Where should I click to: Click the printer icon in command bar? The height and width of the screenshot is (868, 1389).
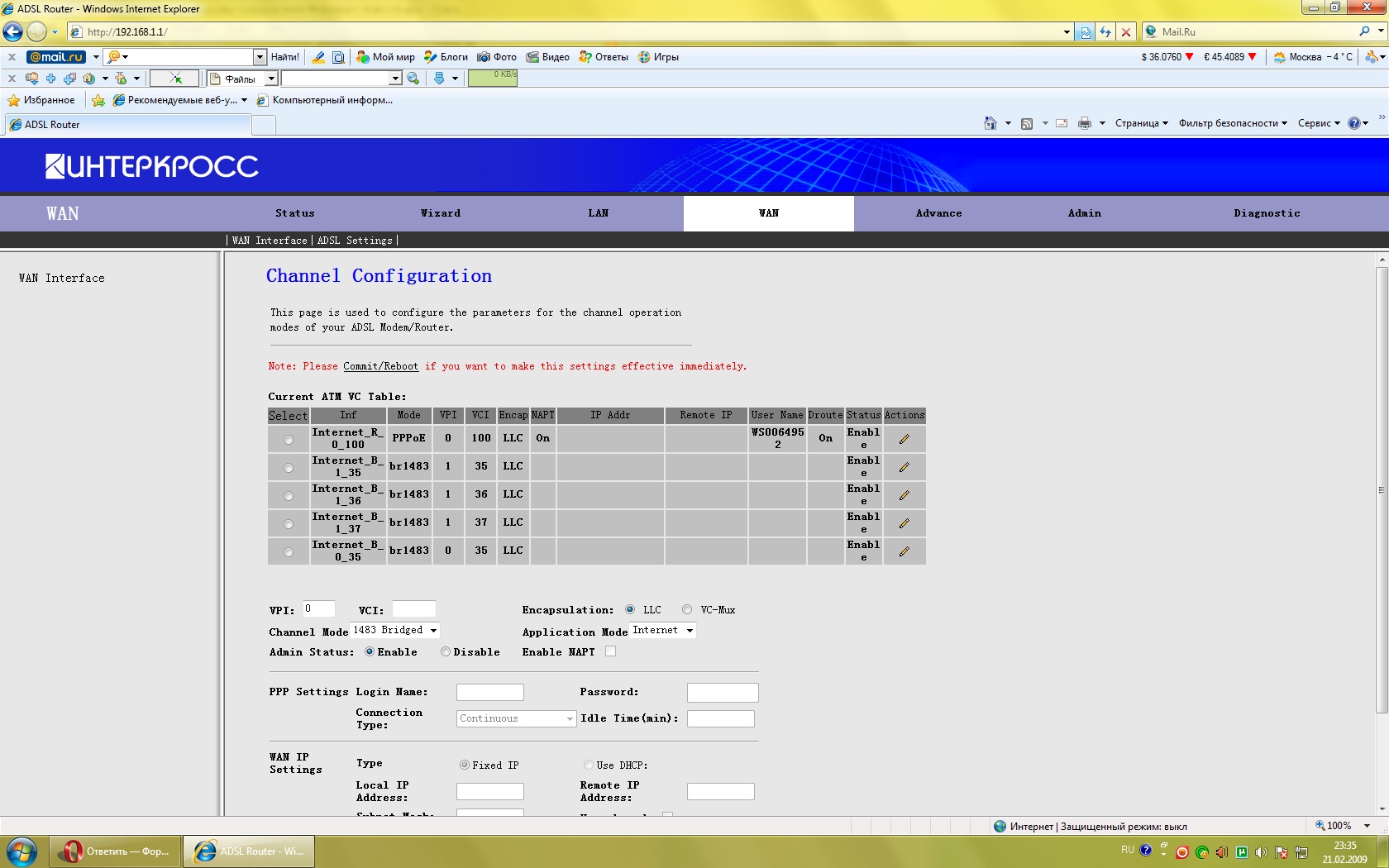1084,123
